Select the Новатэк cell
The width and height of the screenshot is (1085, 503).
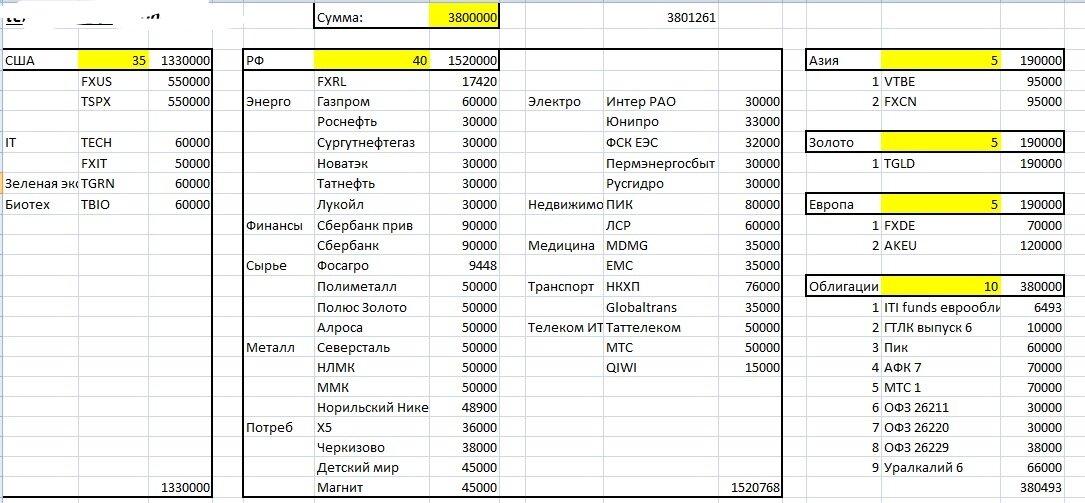point(372,163)
